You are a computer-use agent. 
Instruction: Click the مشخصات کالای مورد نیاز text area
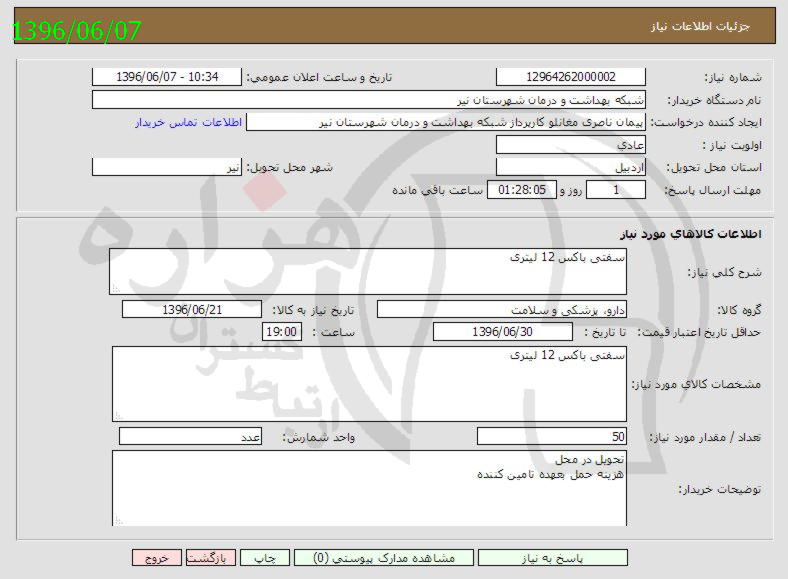[x=369, y=384]
